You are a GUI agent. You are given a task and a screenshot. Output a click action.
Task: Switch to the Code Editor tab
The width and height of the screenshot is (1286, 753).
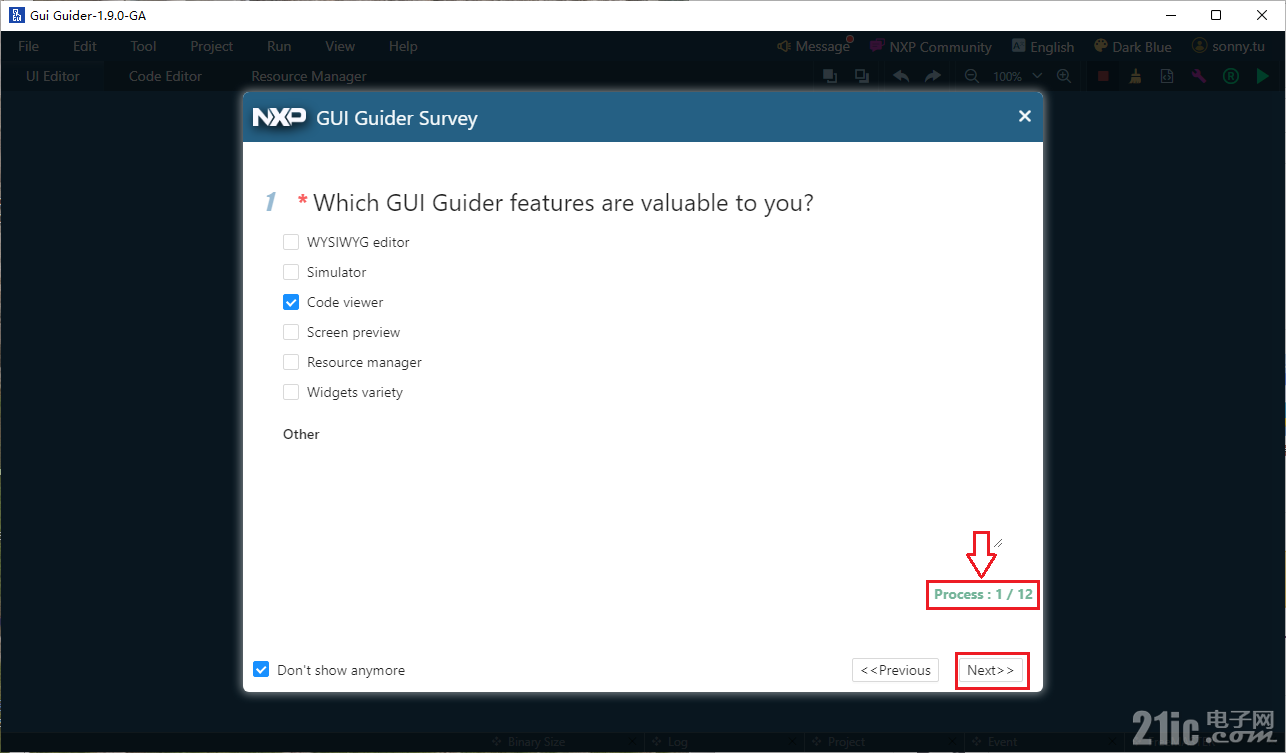165,76
